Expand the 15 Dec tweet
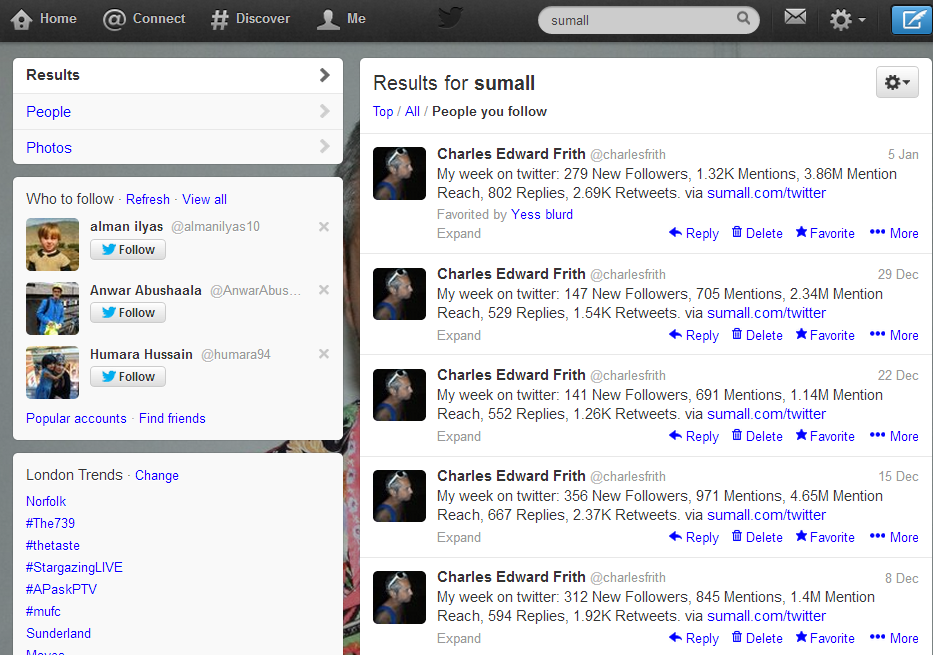 [x=459, y=538]
